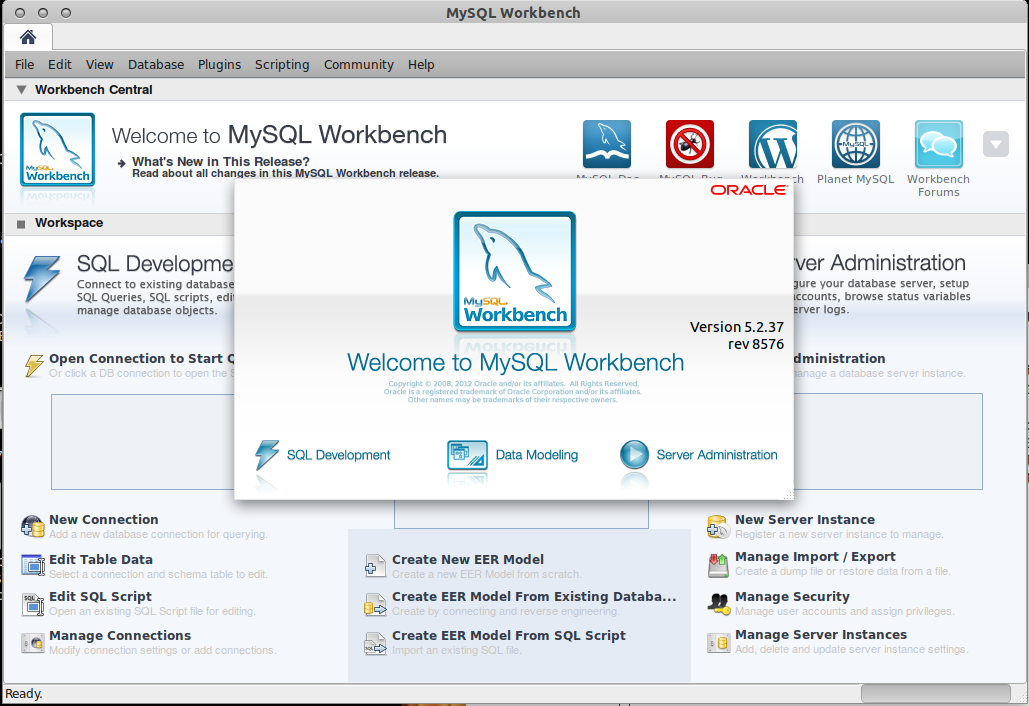Click the MySQL Bug Reporter icon
1029x706 pixels.
[x=690, y=144]
